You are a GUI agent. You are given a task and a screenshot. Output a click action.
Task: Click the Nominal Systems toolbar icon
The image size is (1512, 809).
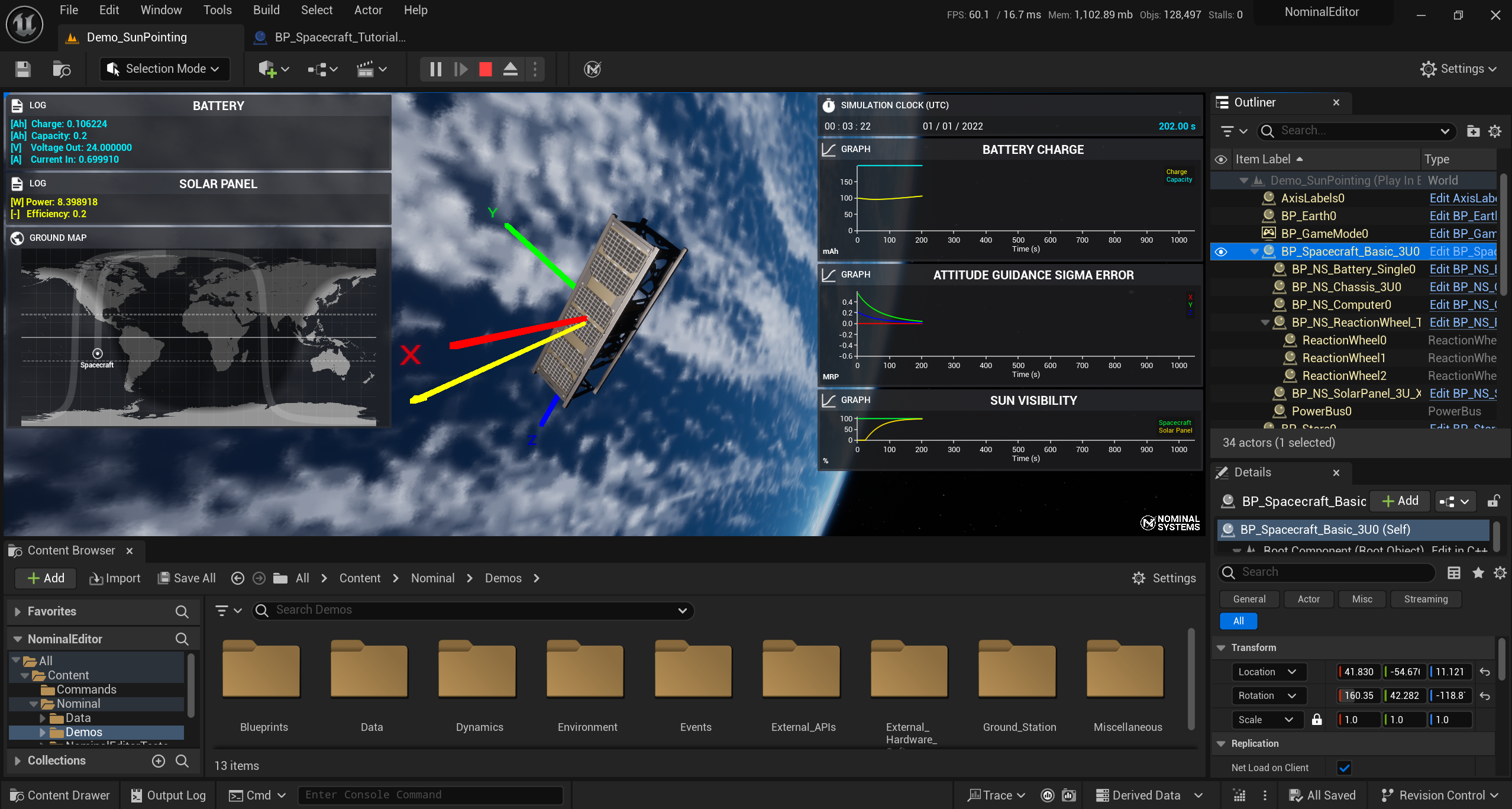coord(592,69)
